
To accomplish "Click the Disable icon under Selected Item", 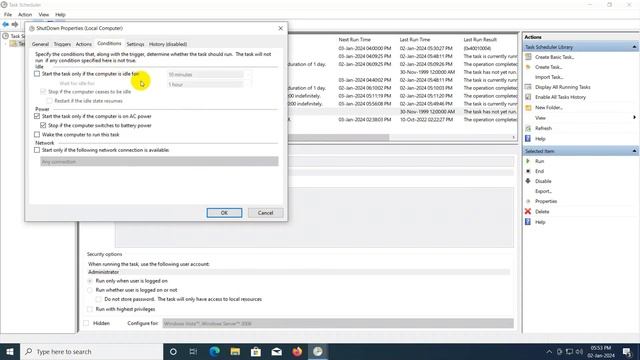I will [x=528, y=181].
